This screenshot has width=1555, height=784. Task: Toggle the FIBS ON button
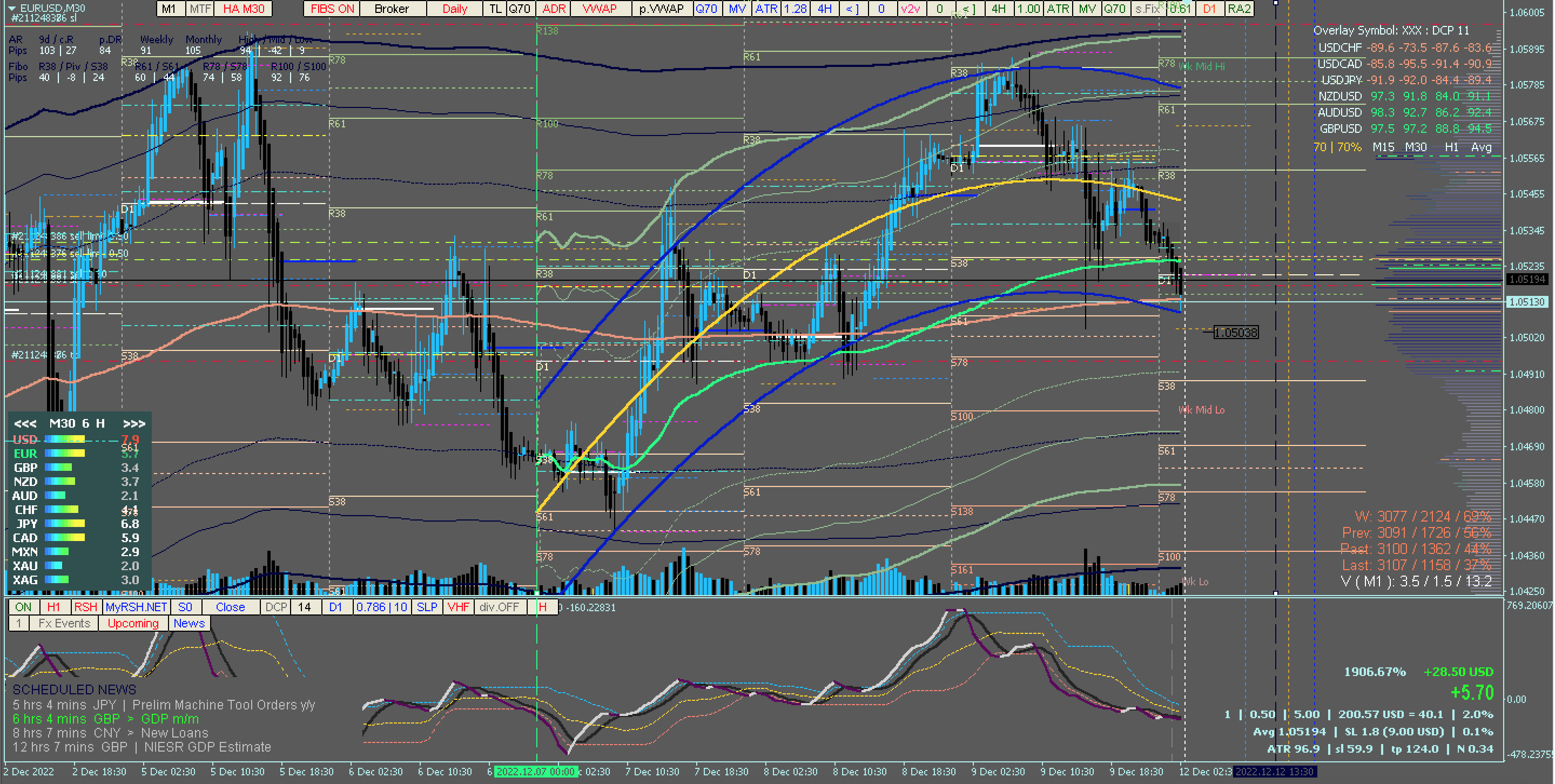(x=332, y=9)
